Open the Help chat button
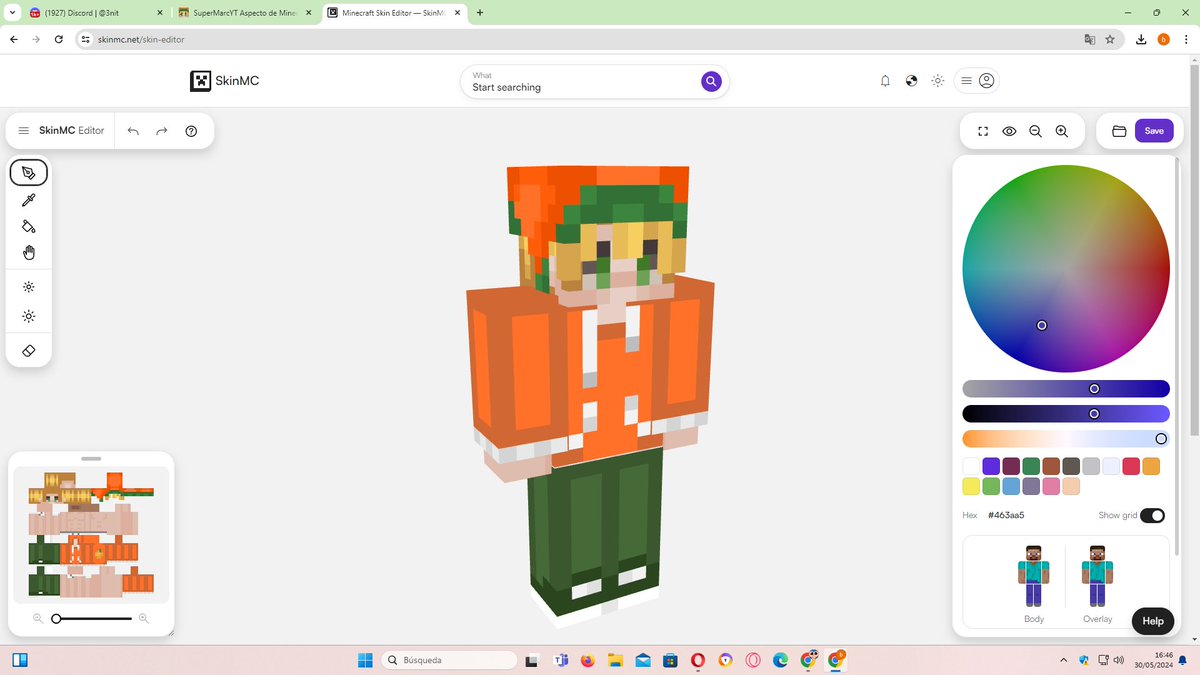Viewport: 1200px width, 675px height. pos(1152,621)
